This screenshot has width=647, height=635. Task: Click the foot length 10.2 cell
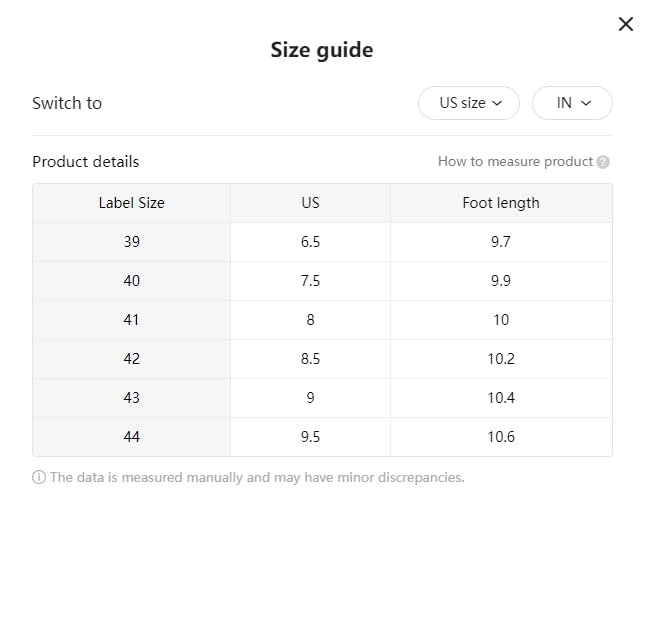(x=500, y=359)
